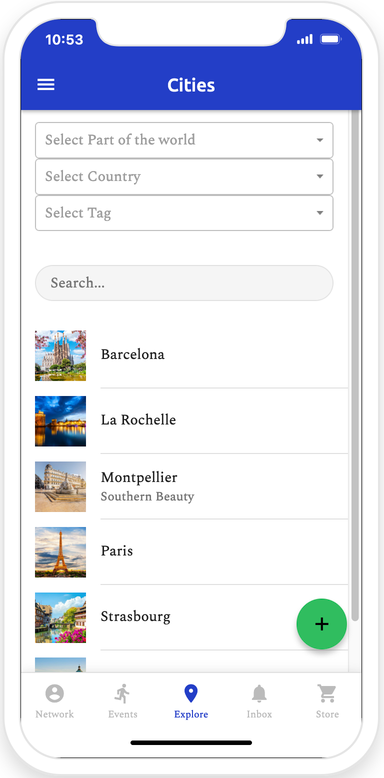Select Montpellier Southern Beauty entry

pyautogui.click(x=191, y=486)
